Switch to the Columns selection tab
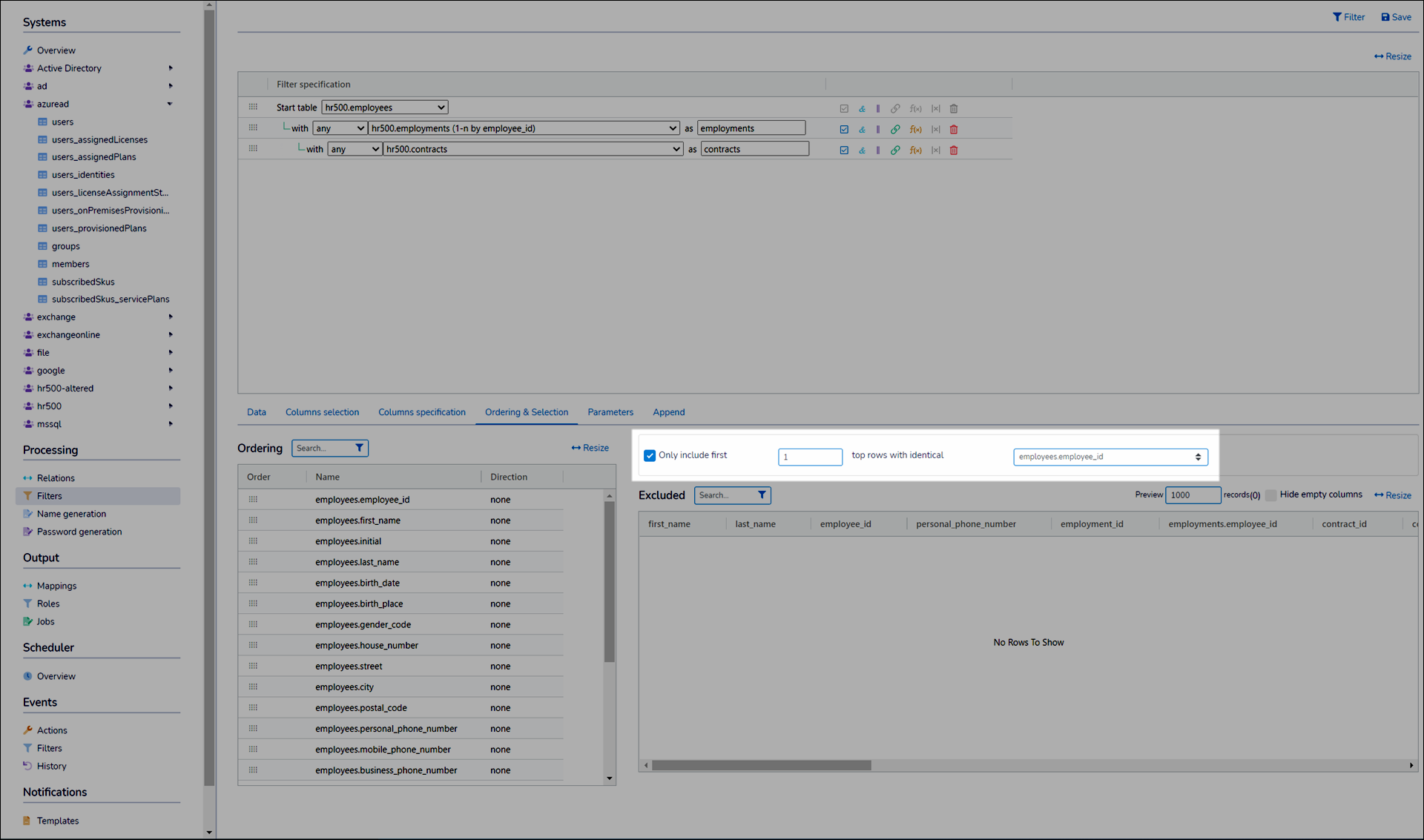The width and height of the screenshot is (1424, 840). tap(322, 412)
